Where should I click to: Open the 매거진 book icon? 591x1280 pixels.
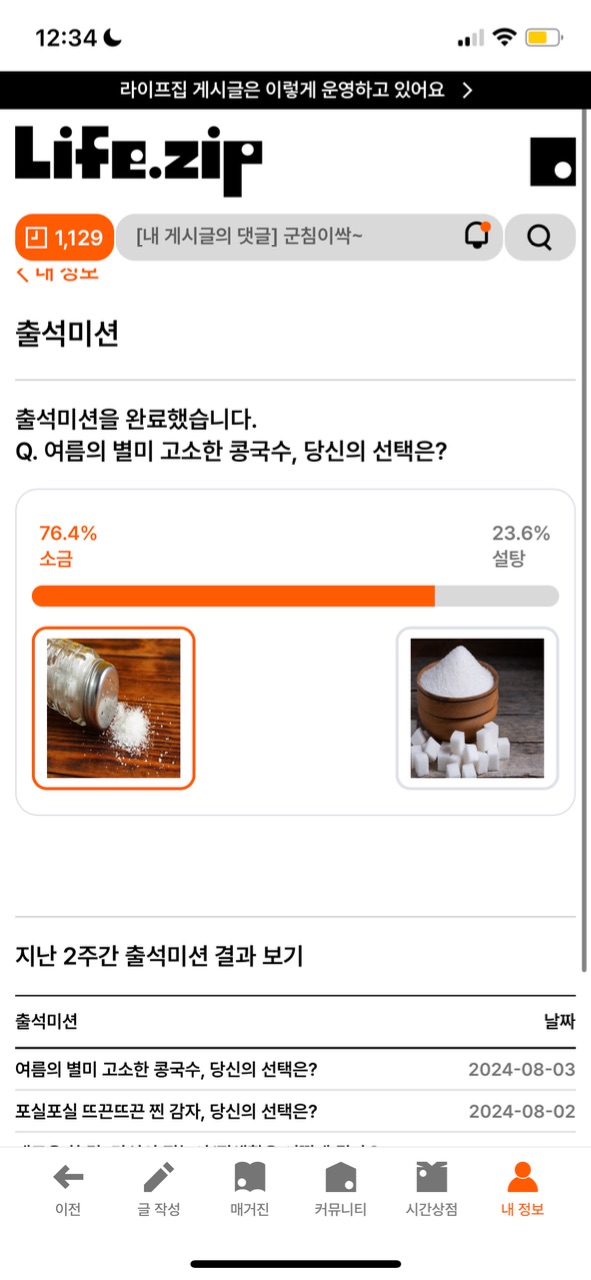click(249, 1177)
